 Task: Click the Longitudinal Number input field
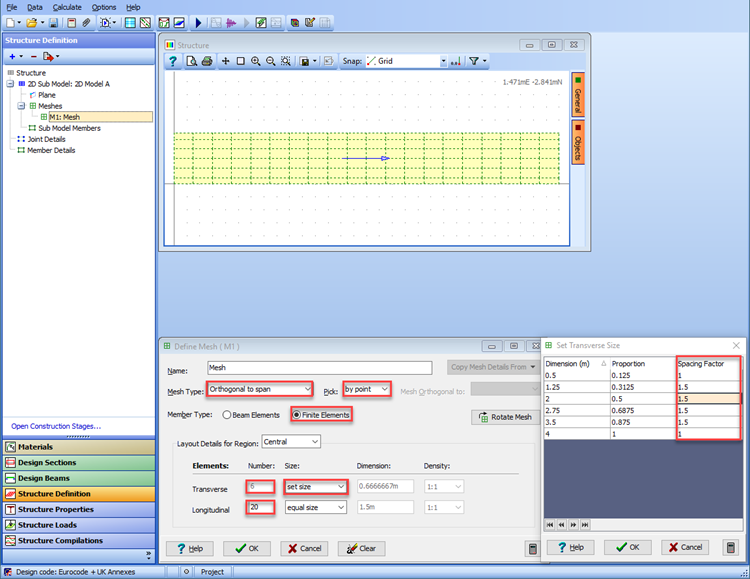(260, 507)
